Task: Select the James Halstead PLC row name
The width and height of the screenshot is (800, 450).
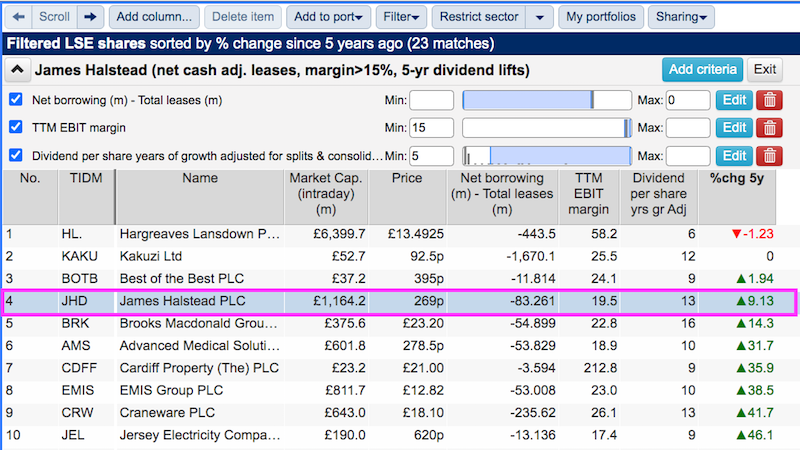Action: (183, 301)
